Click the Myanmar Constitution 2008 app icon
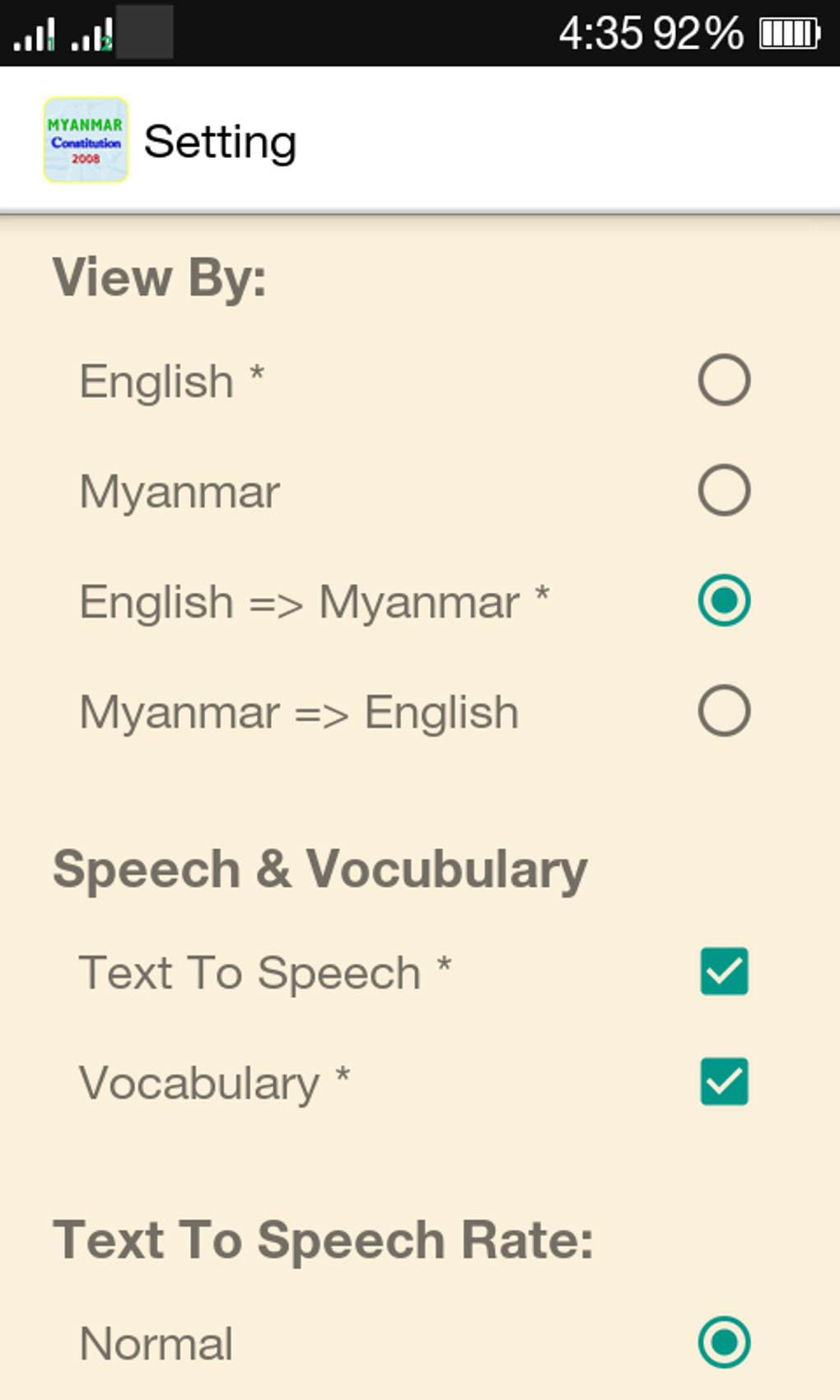 pos(85,140)
